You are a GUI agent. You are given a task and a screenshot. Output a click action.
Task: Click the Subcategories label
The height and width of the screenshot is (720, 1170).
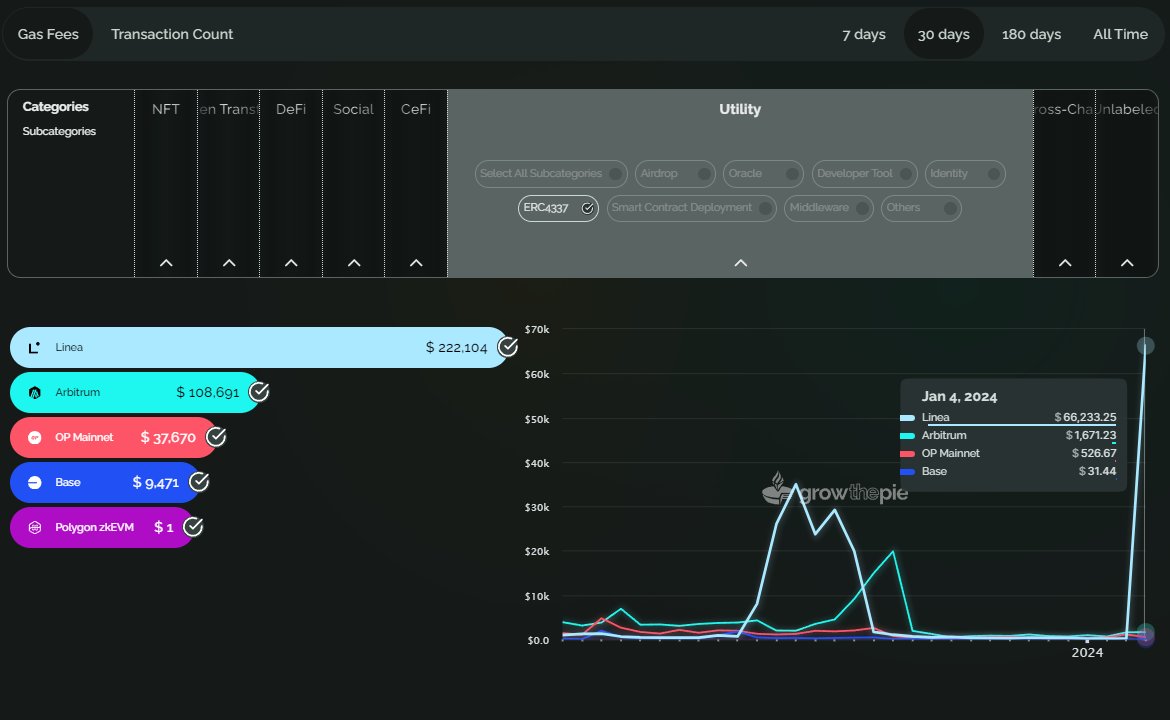tap(59, 131)
